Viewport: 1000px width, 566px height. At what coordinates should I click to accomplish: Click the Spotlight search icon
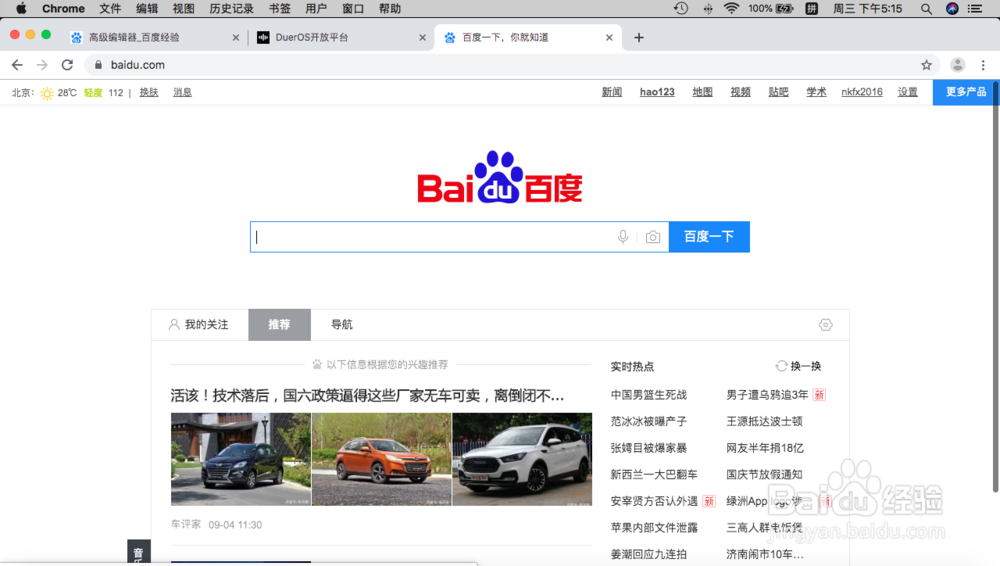(926, 8)
